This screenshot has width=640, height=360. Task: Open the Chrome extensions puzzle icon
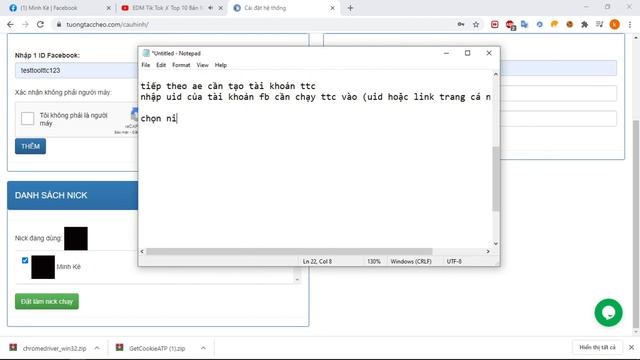point(584,24)
